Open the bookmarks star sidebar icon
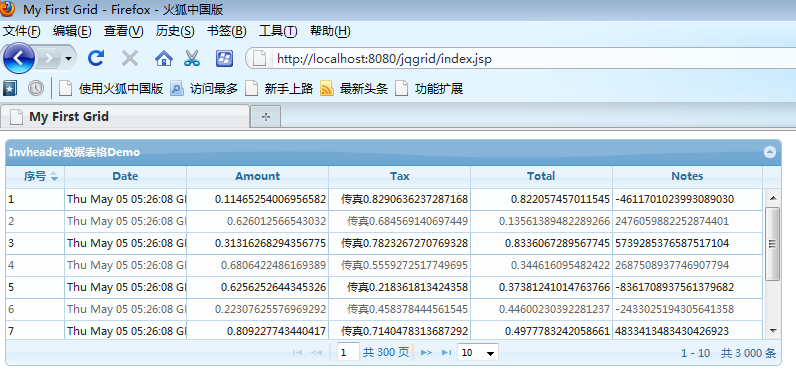 coord(10,89)
